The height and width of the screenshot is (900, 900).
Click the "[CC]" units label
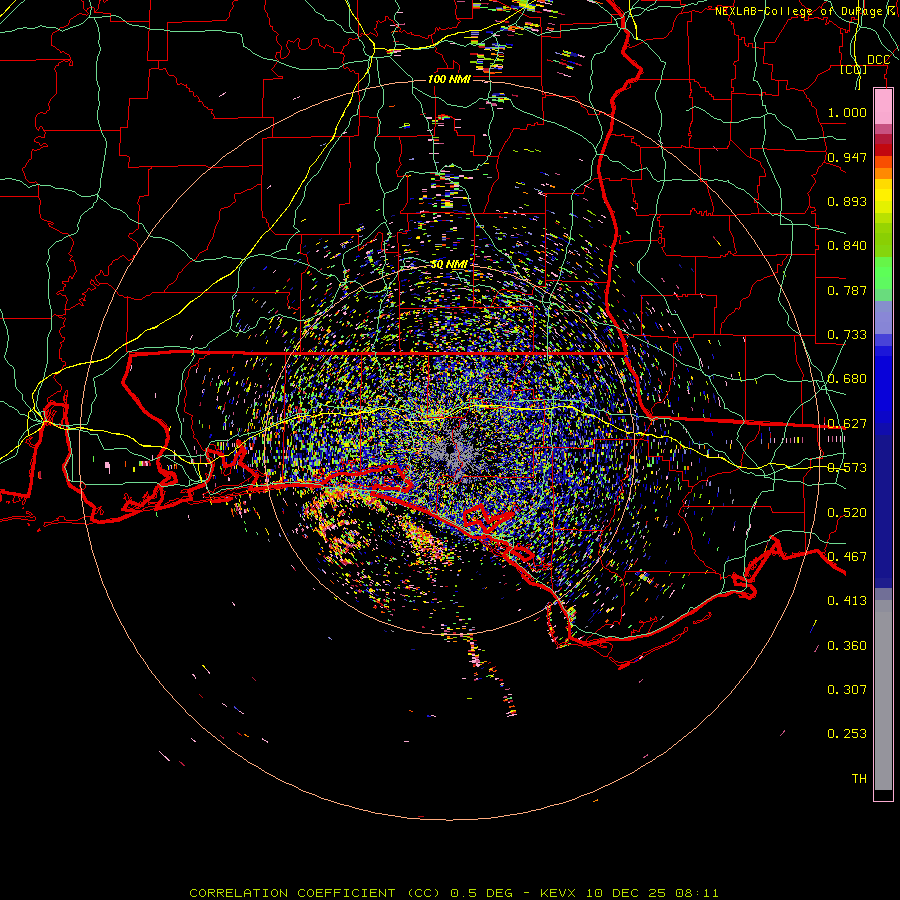854,70
